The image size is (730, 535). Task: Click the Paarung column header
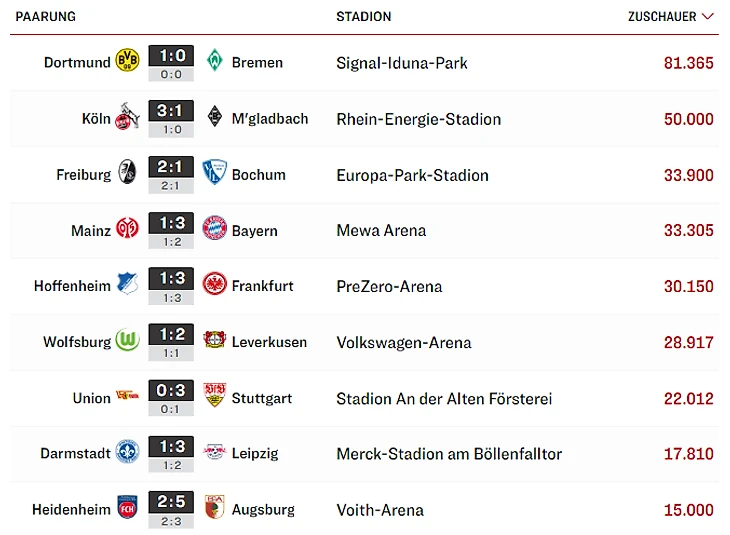coord(45,17)
